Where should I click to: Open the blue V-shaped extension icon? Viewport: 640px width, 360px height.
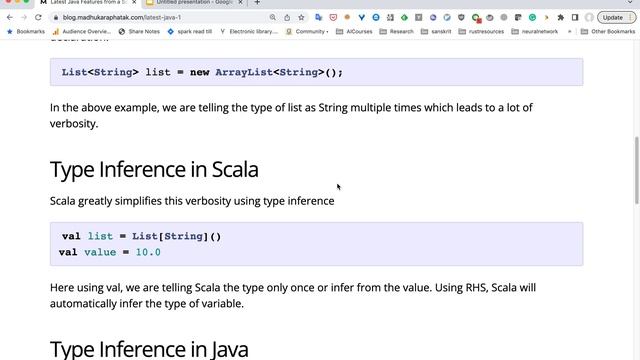click(x=362, y=18)
